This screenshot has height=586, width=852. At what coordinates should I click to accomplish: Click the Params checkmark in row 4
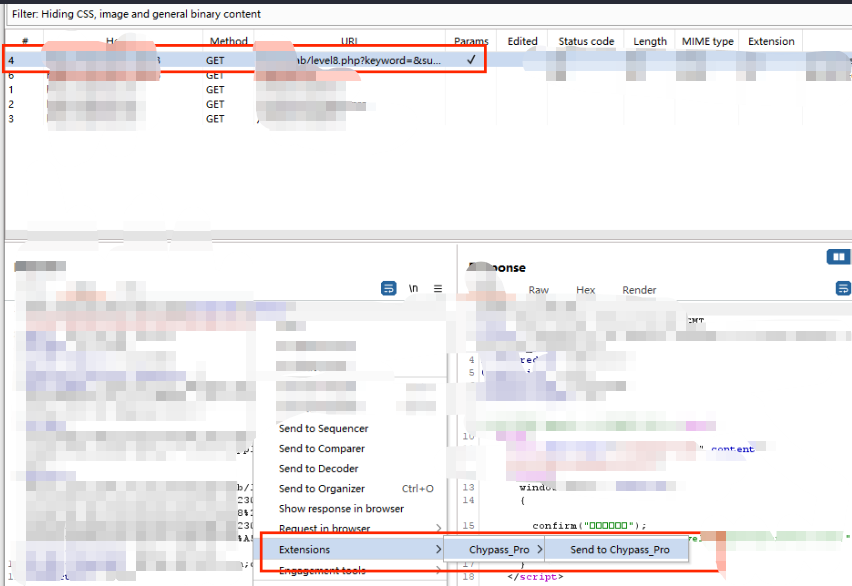pos(471,59)
